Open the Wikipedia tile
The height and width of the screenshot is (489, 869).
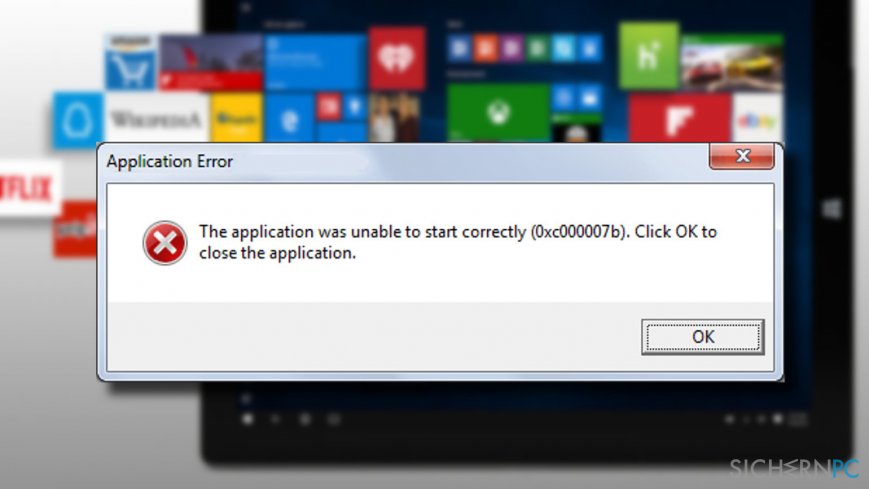coord(156,119)
